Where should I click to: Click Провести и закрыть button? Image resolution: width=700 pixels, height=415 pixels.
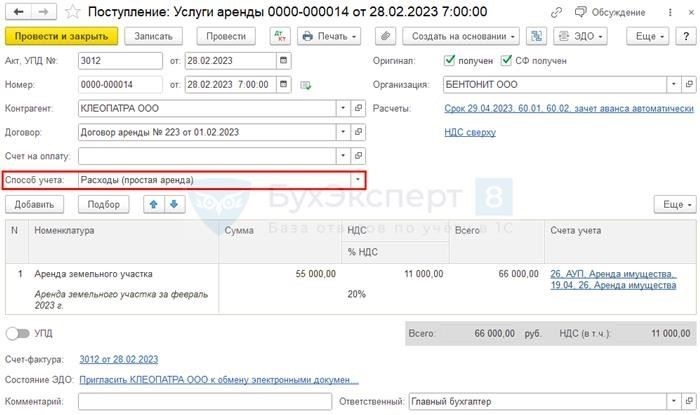coord(62,36)
